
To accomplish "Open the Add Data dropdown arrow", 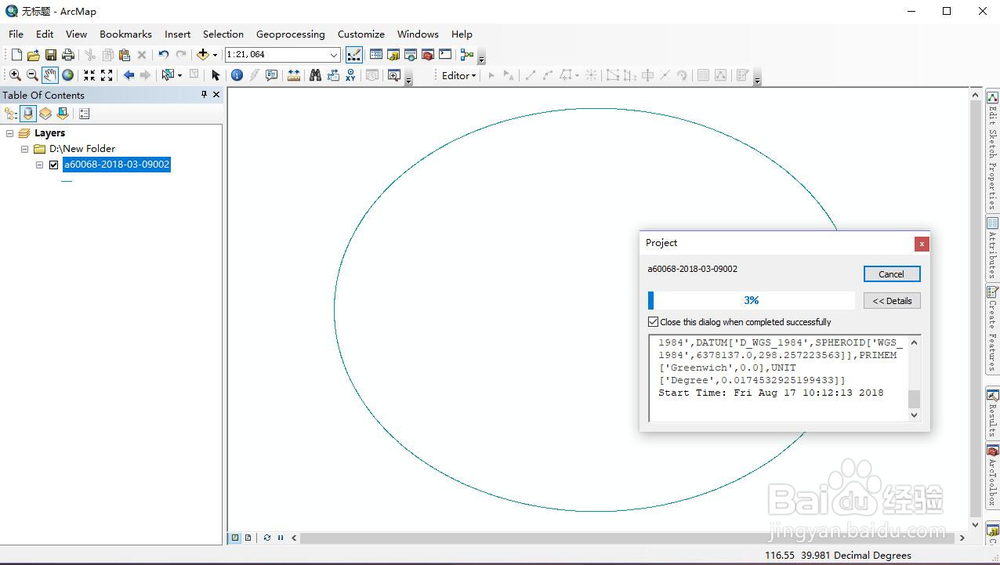I will point(215,55).
